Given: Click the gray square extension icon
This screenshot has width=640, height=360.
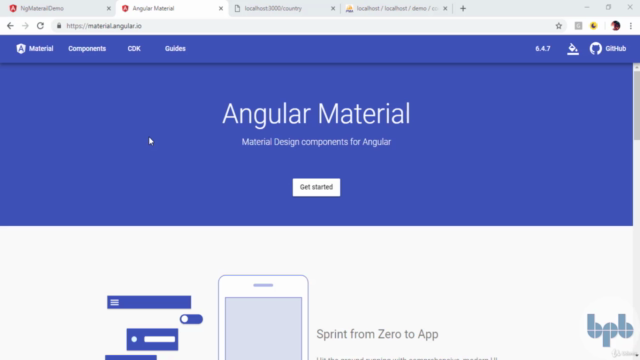Looking at the screenshot, I should 578,26.
